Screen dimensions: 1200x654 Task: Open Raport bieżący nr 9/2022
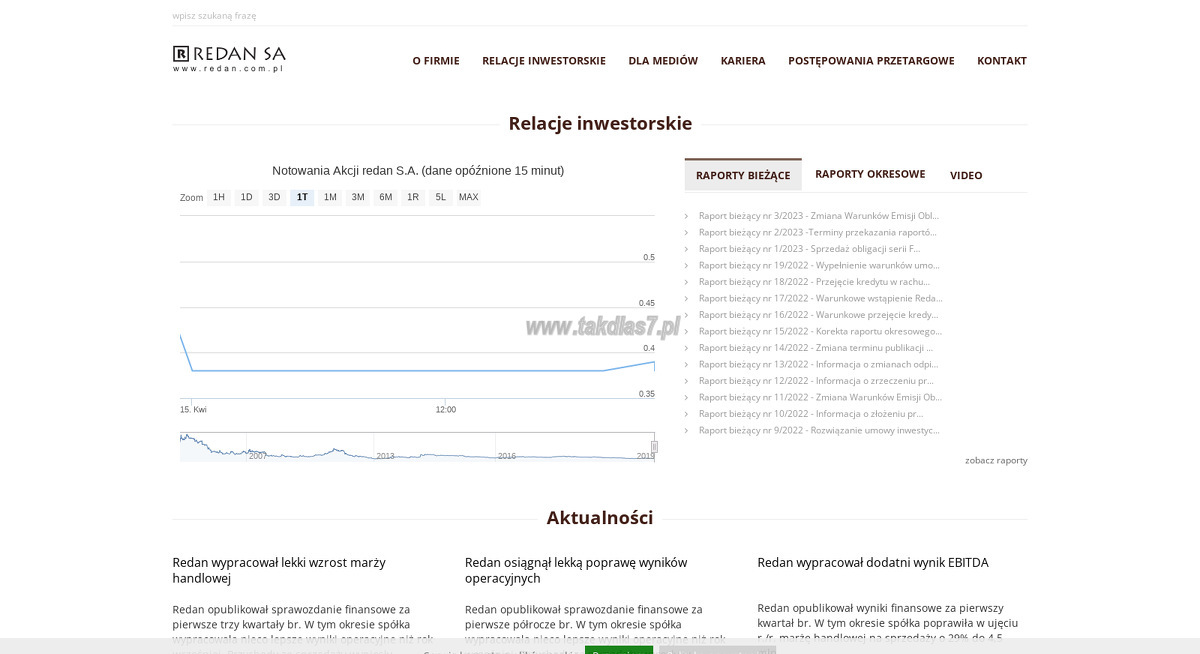(819, 430)
